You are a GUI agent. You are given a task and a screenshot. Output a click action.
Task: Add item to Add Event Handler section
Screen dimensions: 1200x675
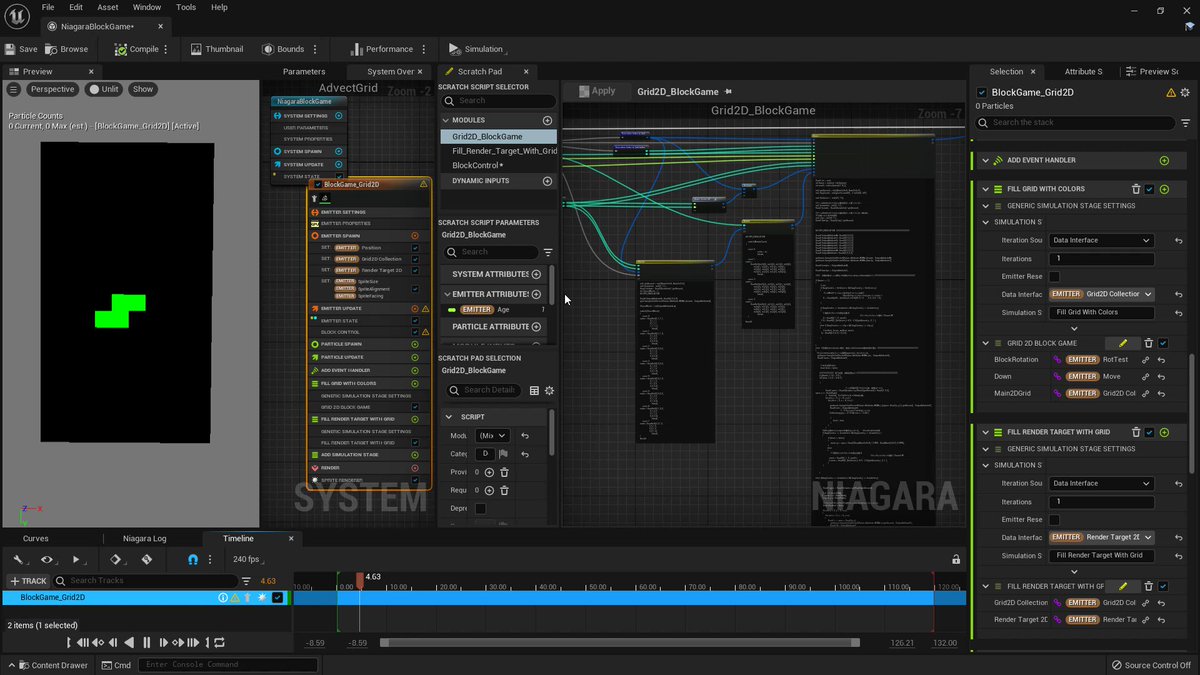1164,160
